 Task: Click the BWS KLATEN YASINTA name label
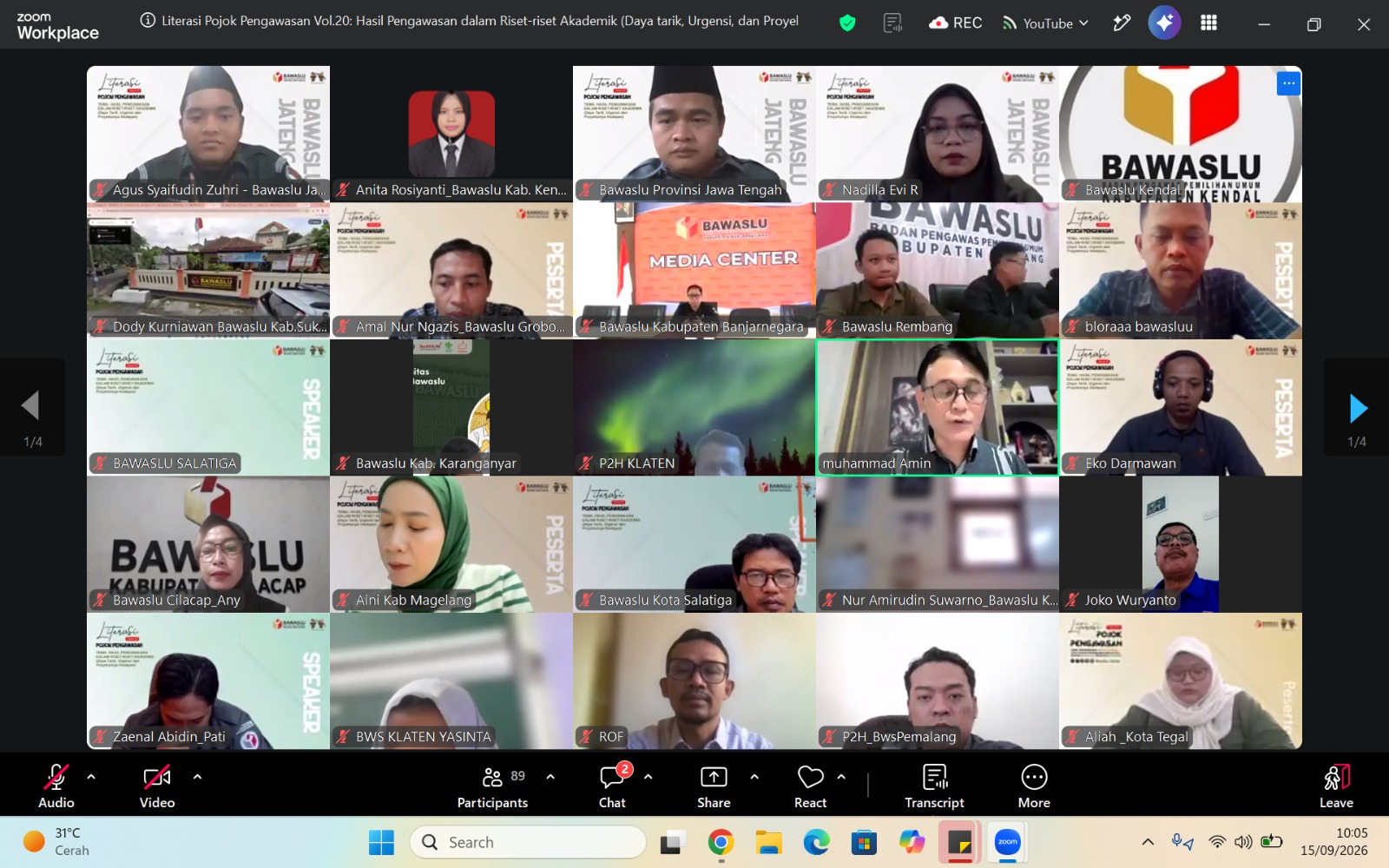pyautogui.click(x=424, y=737)
